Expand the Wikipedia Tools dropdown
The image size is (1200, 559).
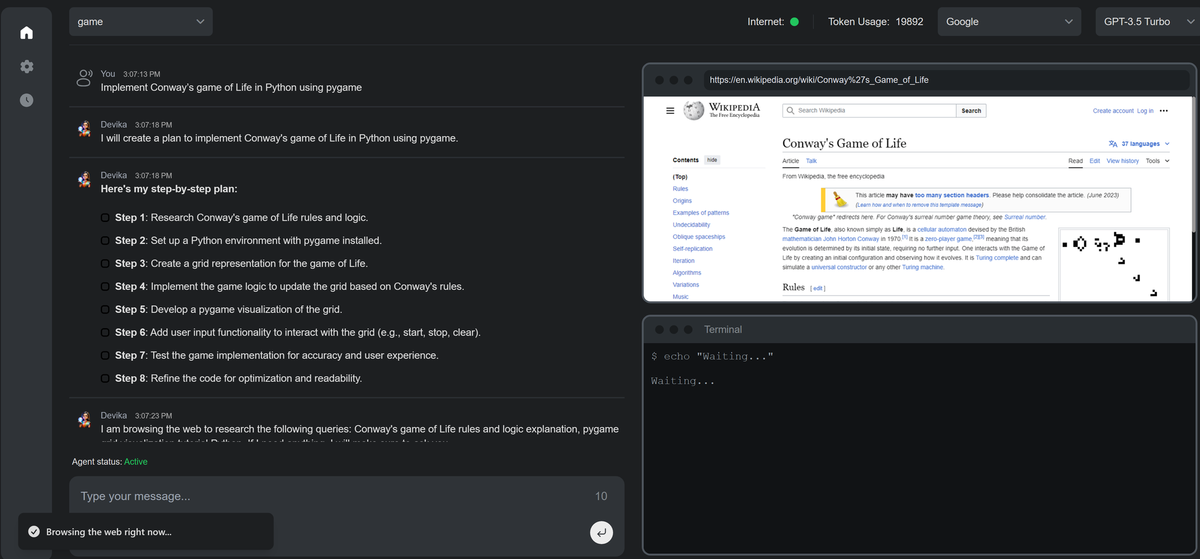point(1157,161)
